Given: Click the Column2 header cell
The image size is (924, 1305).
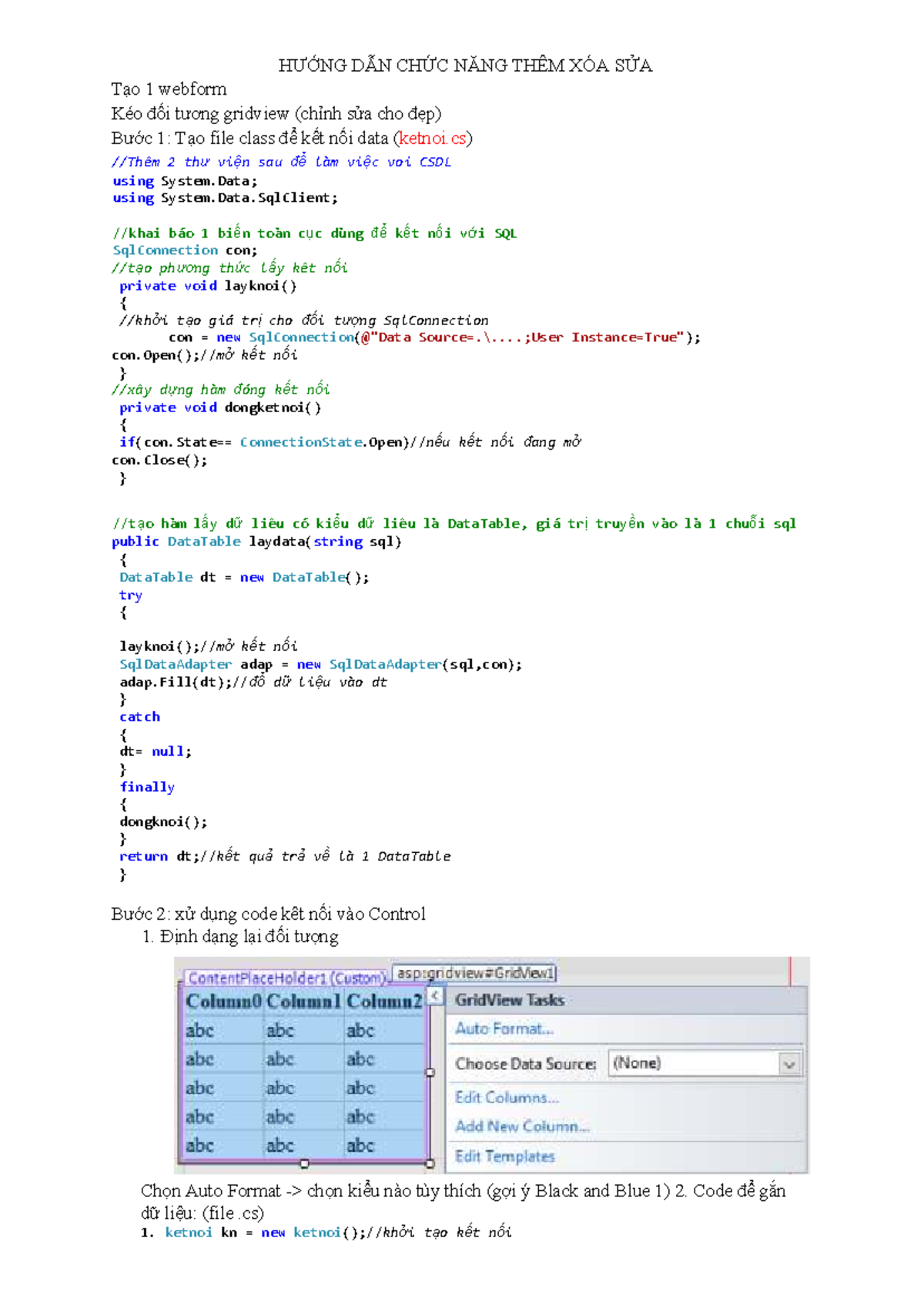Looking at the screenshot, I should [384, 1001].
